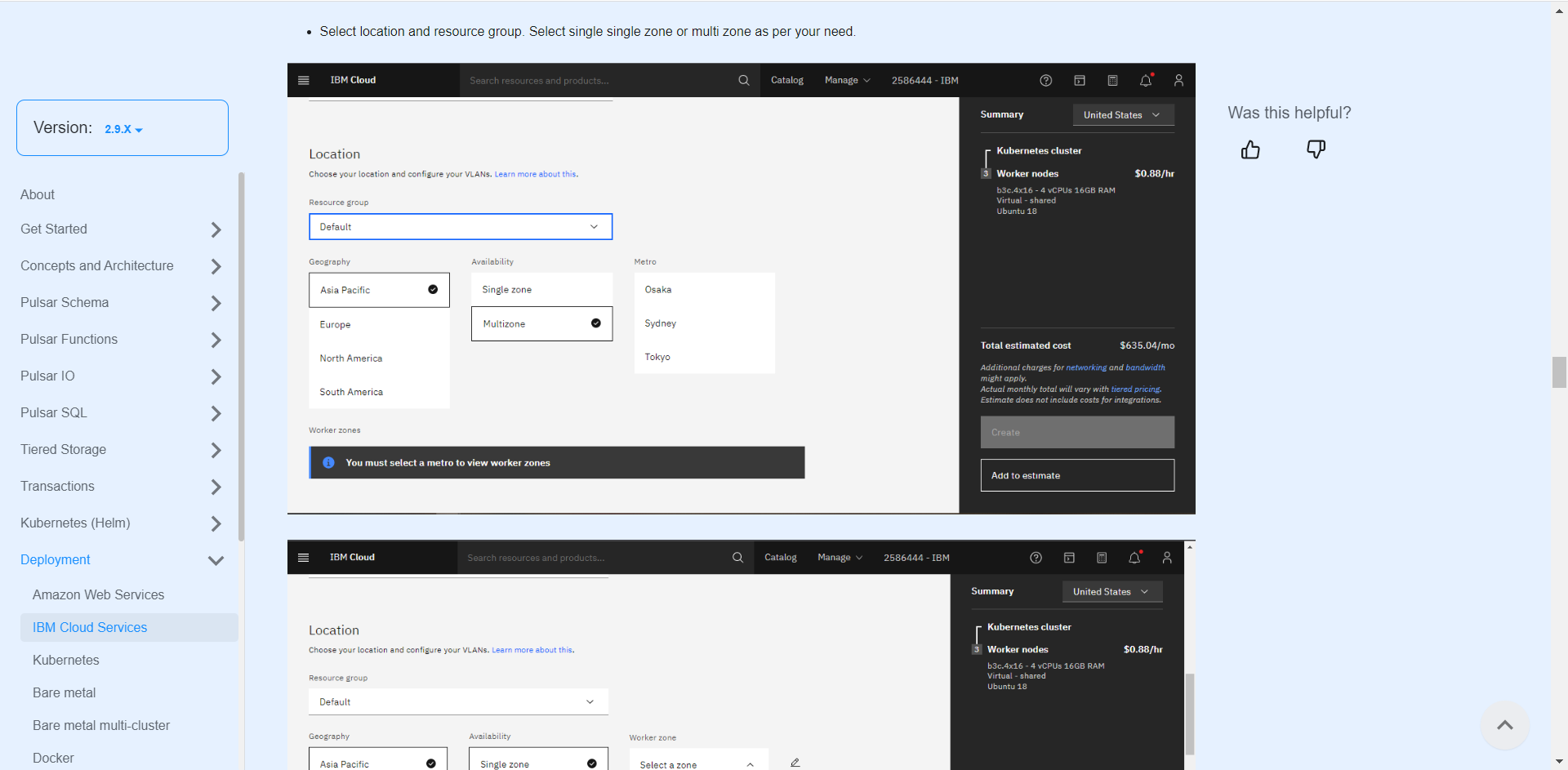Click help question mark icon in first screenshot
The image size is (1568, 770).
[1045, 80]
